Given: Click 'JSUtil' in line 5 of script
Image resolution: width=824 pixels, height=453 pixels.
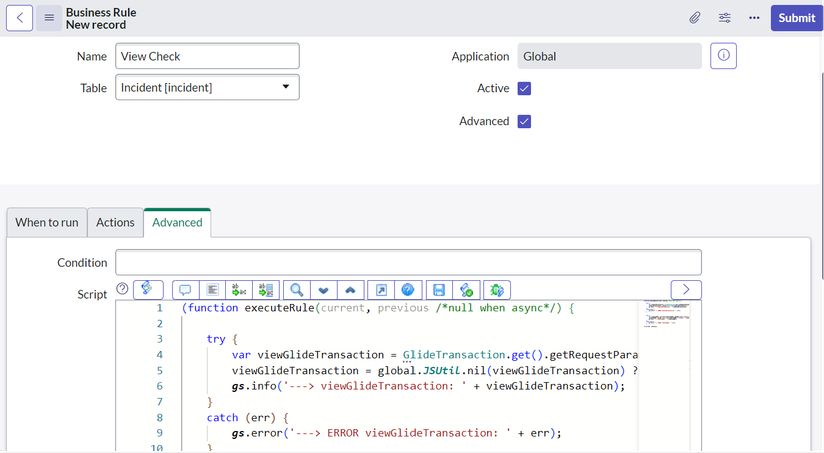Looking at the screenshot, I should [441, 370].
